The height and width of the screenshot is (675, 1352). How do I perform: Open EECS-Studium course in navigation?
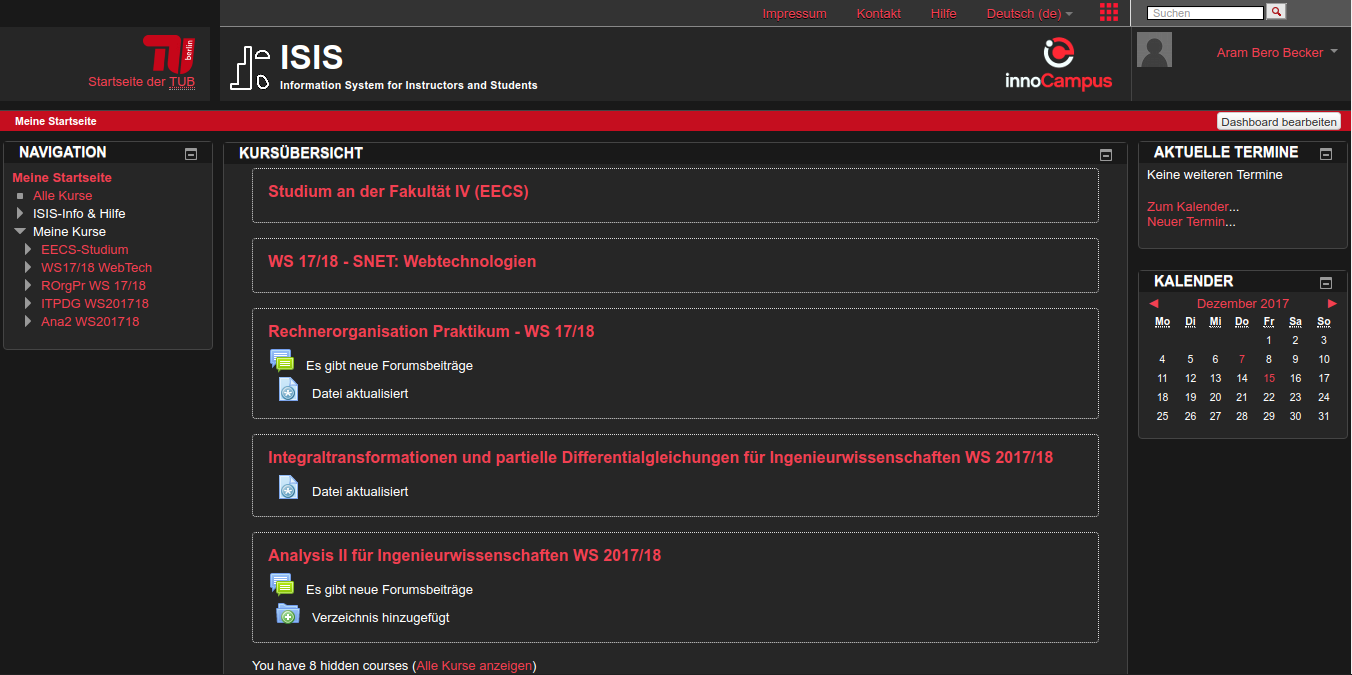pos(84,249)
